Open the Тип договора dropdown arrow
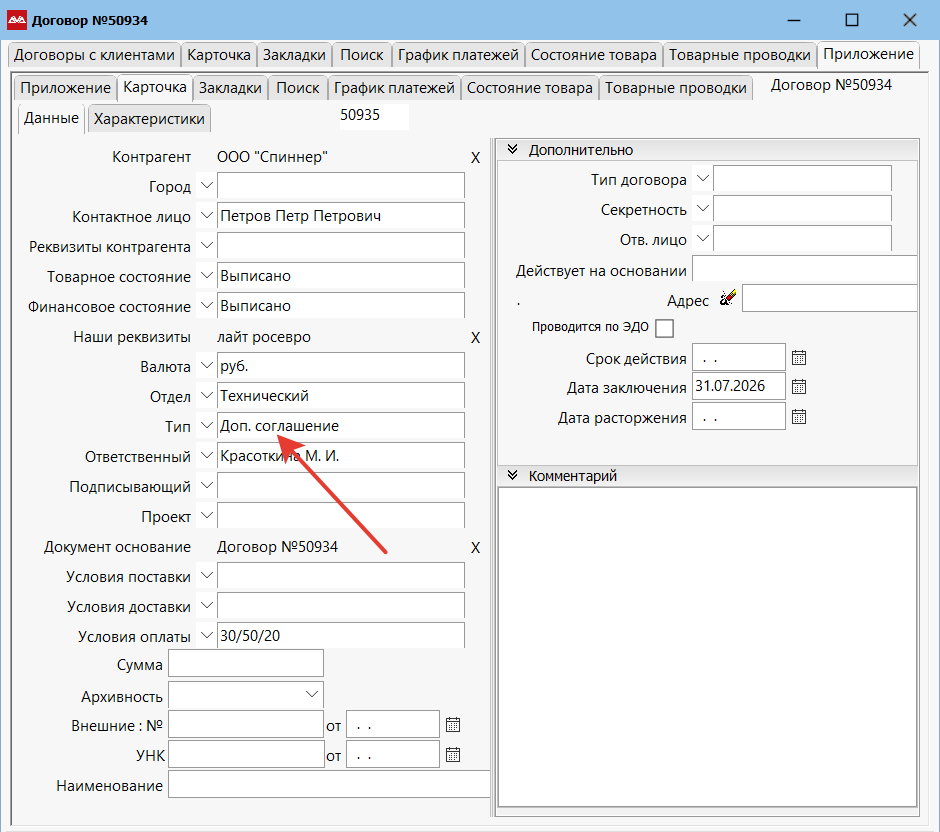Image resolution: width=940 pixels, height=832 pixels. [x=703, y=179]
